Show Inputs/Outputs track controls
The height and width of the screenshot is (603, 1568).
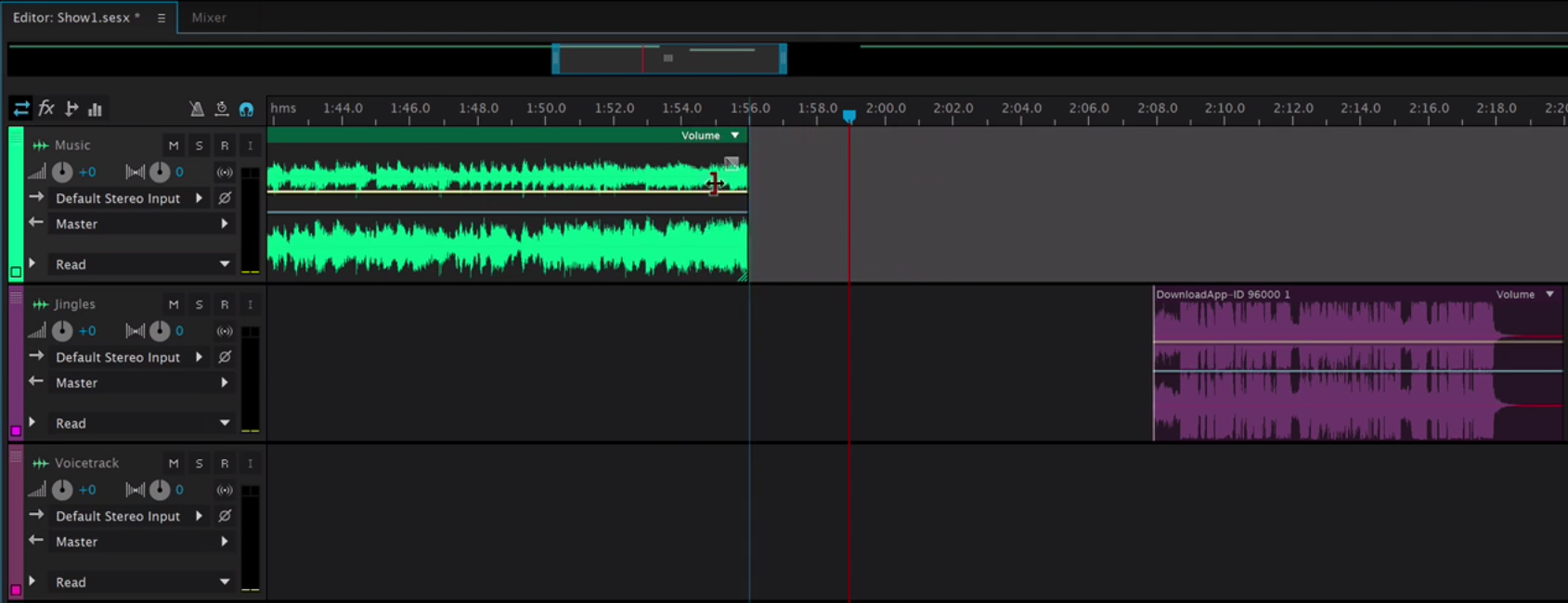(x=20, y=109)
